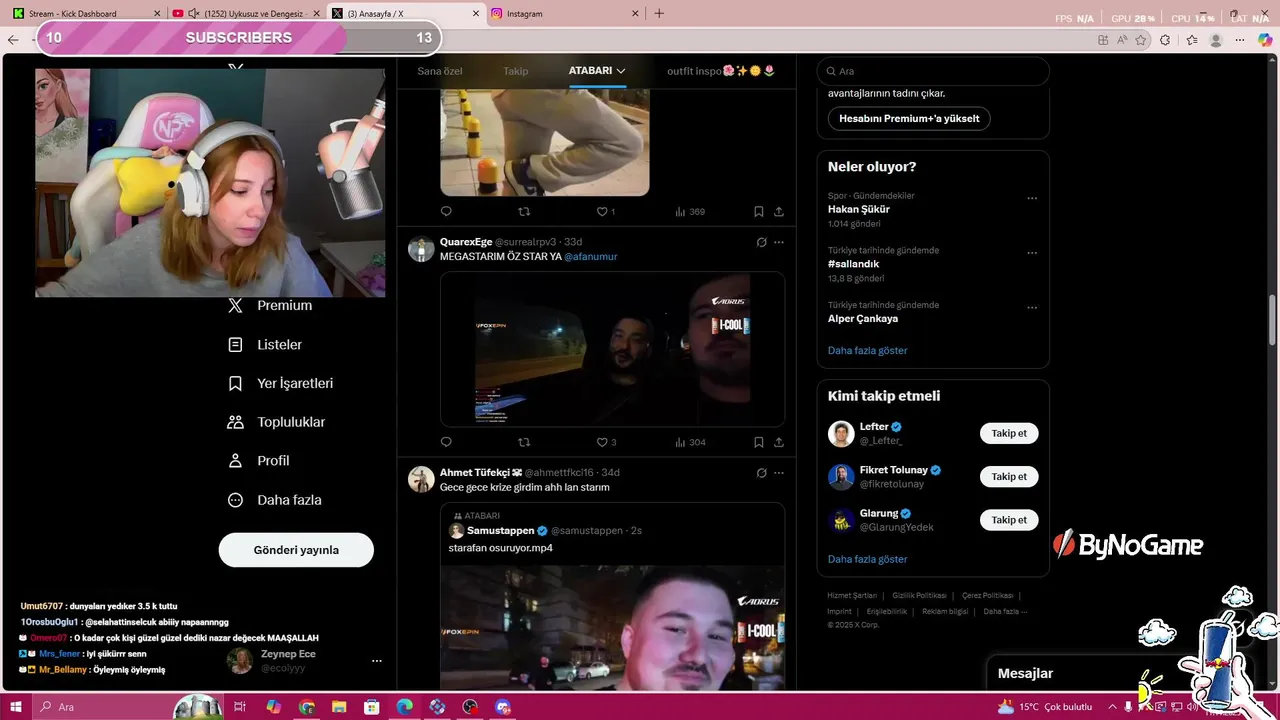
Task: Open File Explorer from the taskbar
Action: pyautogui.click(x=339, y=707)
